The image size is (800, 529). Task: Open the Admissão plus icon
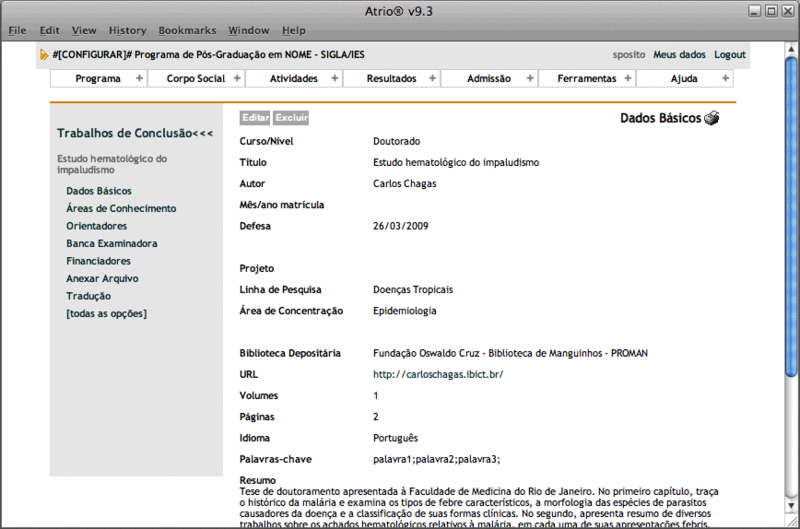coord(530,78)
